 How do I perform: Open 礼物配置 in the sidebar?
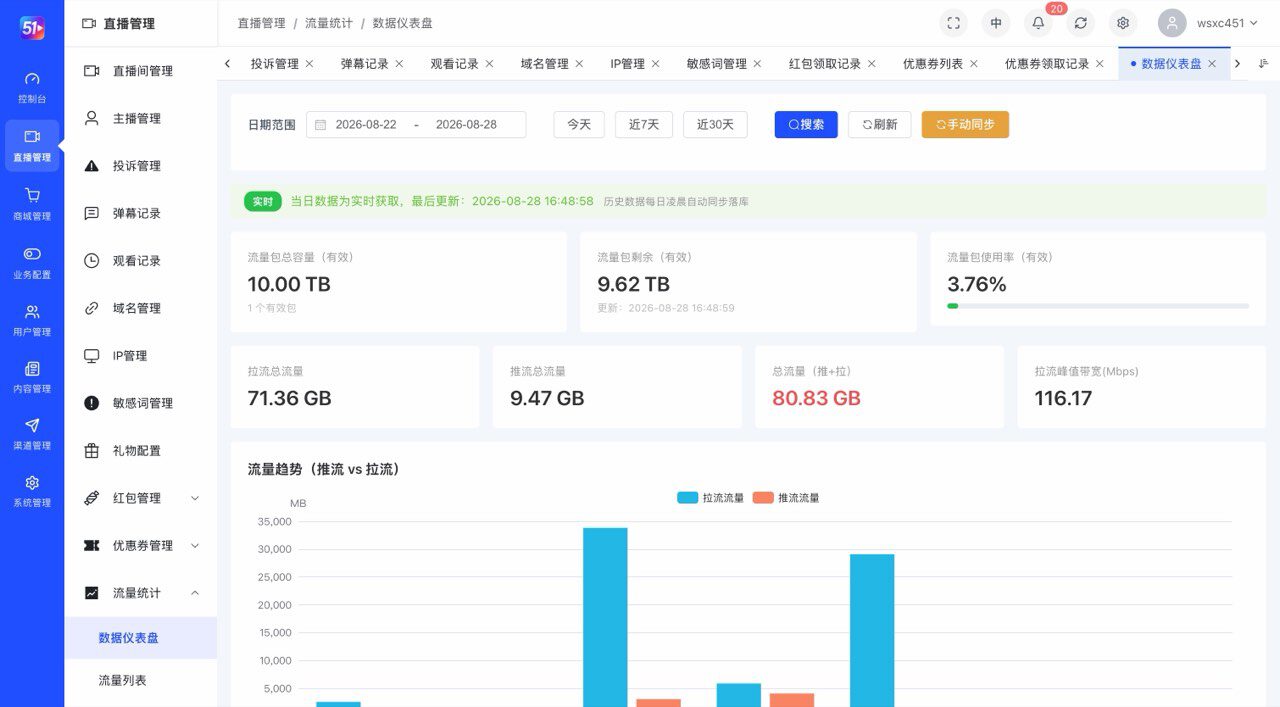tap(141, 451)
